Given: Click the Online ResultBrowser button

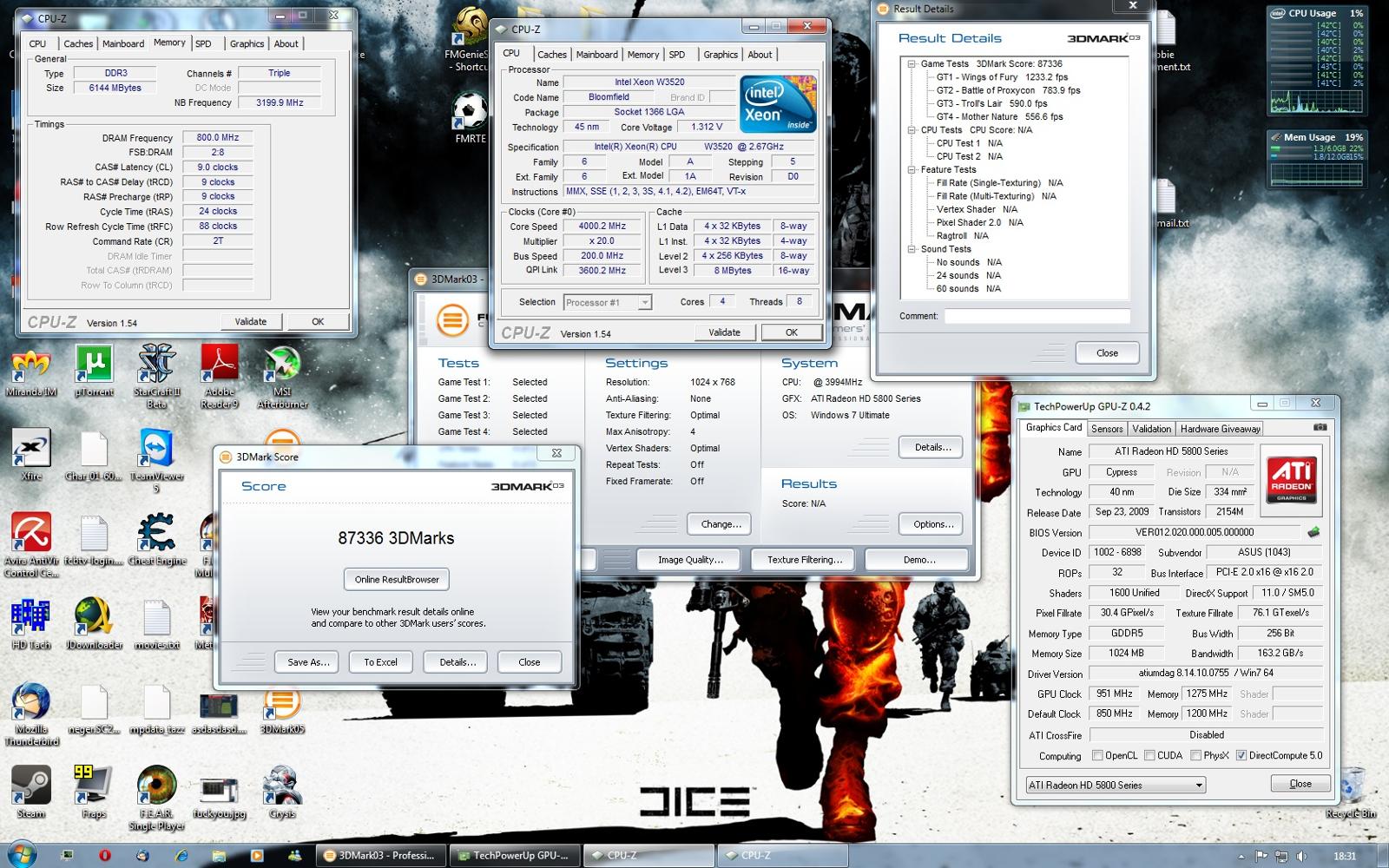Looking at the screenshot, I should 397,580.
